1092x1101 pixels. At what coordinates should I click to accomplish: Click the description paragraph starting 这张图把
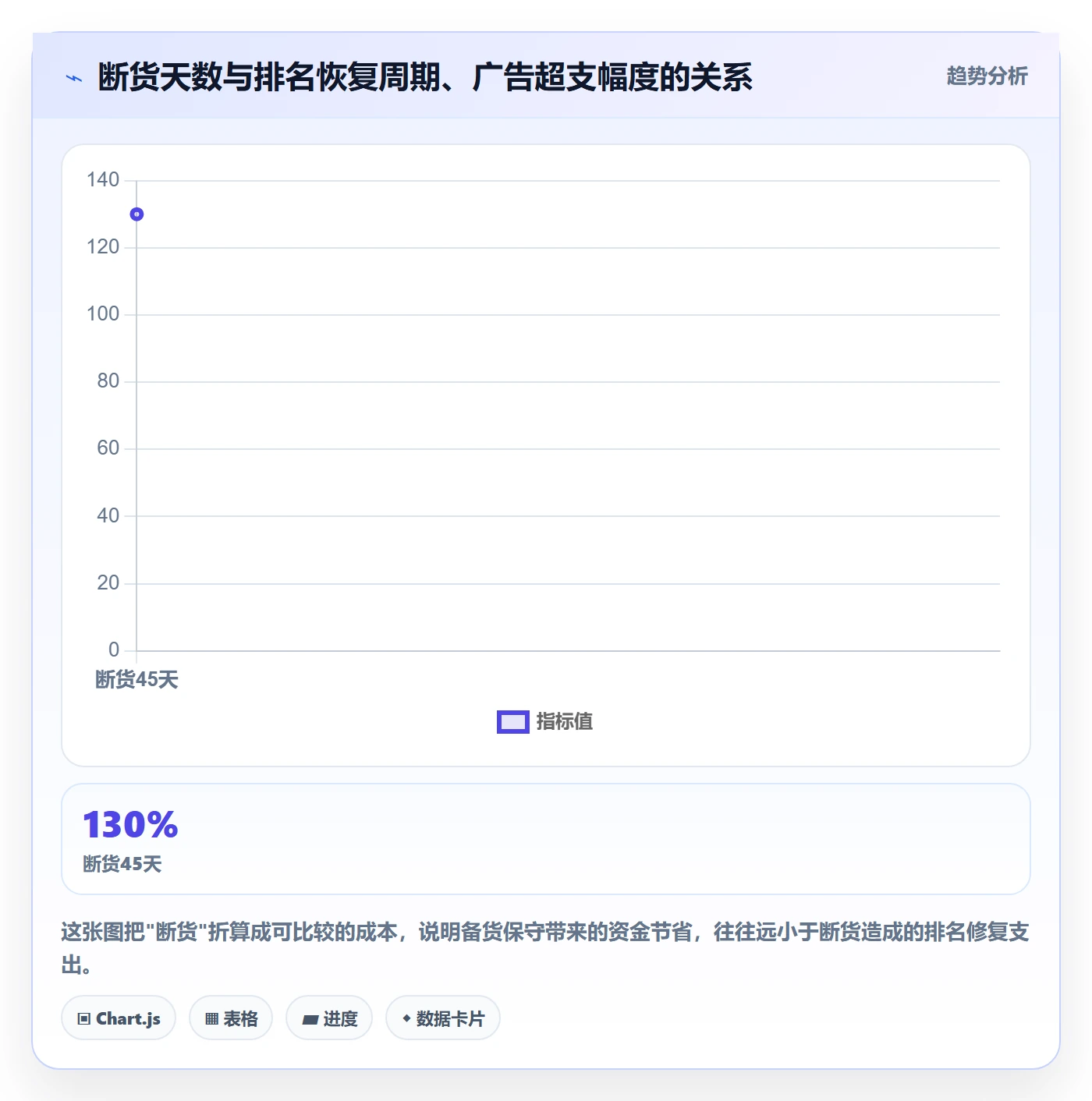pyautogui.click(x=545, y=948)
